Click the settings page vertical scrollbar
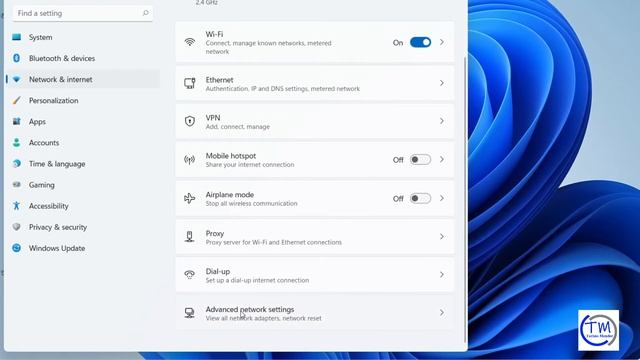Viewport: 640px width, 360px height. tap(465, 200)
